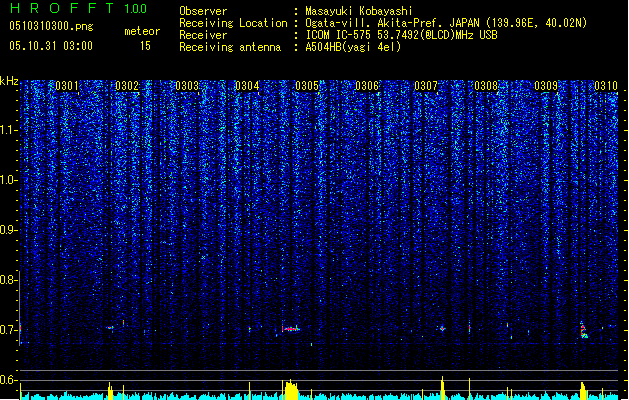Image resolution: width=629 pixels, height=400 pixels.
Task: Click the 1.0 kHz axis label
Action: pyautogui.click(x=9, y=180)
